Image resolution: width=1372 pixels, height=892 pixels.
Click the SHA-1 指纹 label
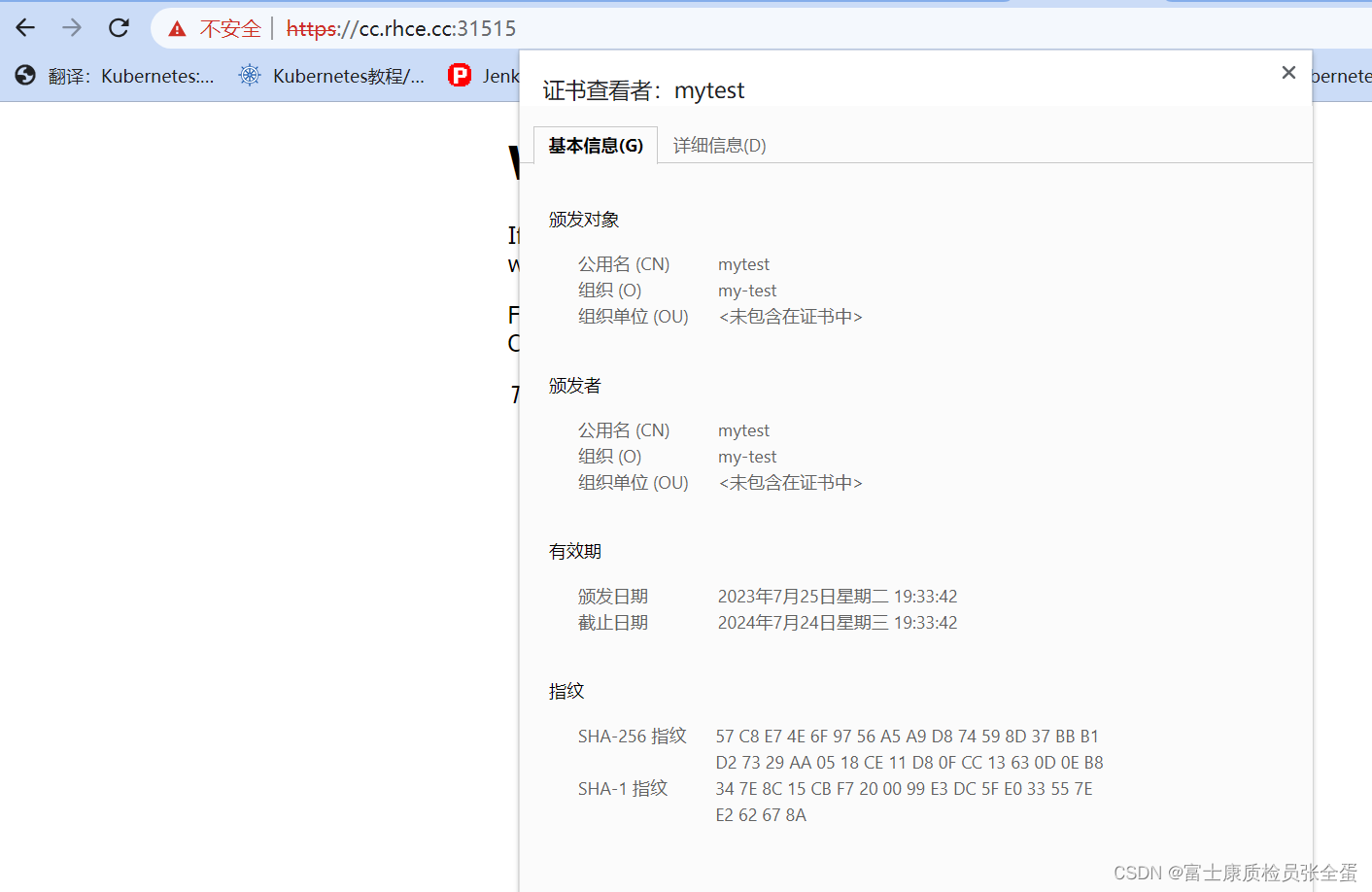(x=623, y=789)
